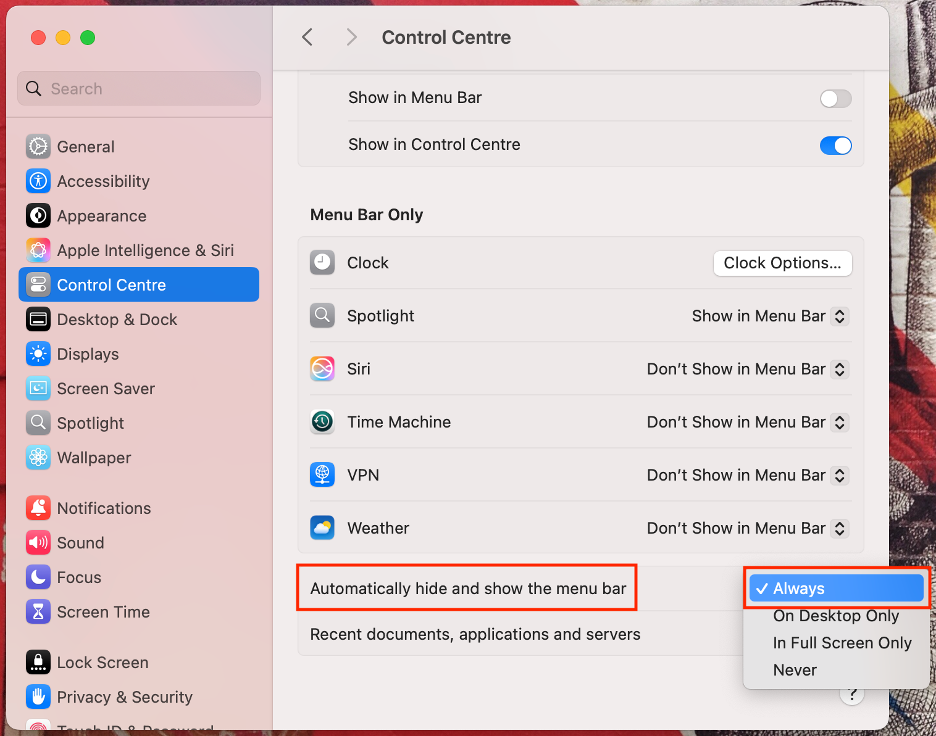Select Never for hiding the menu bar
The width and height of the screenshot is (936, 736).
(x=794, y=670)
